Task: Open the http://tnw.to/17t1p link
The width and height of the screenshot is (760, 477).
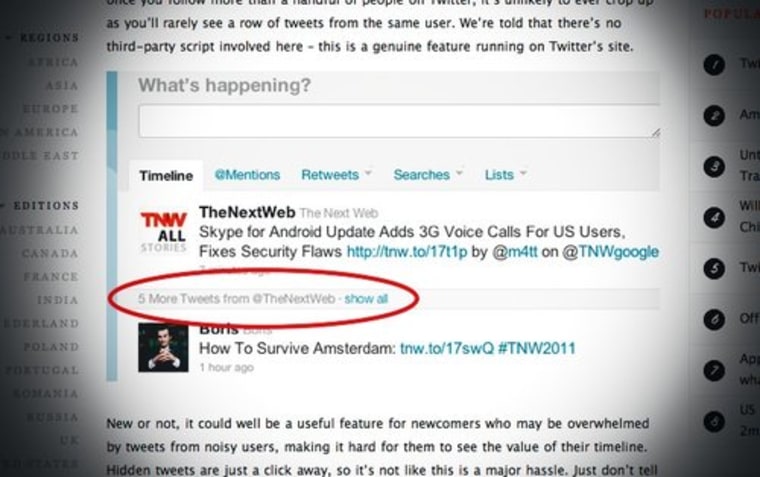Action: (407, 252)
